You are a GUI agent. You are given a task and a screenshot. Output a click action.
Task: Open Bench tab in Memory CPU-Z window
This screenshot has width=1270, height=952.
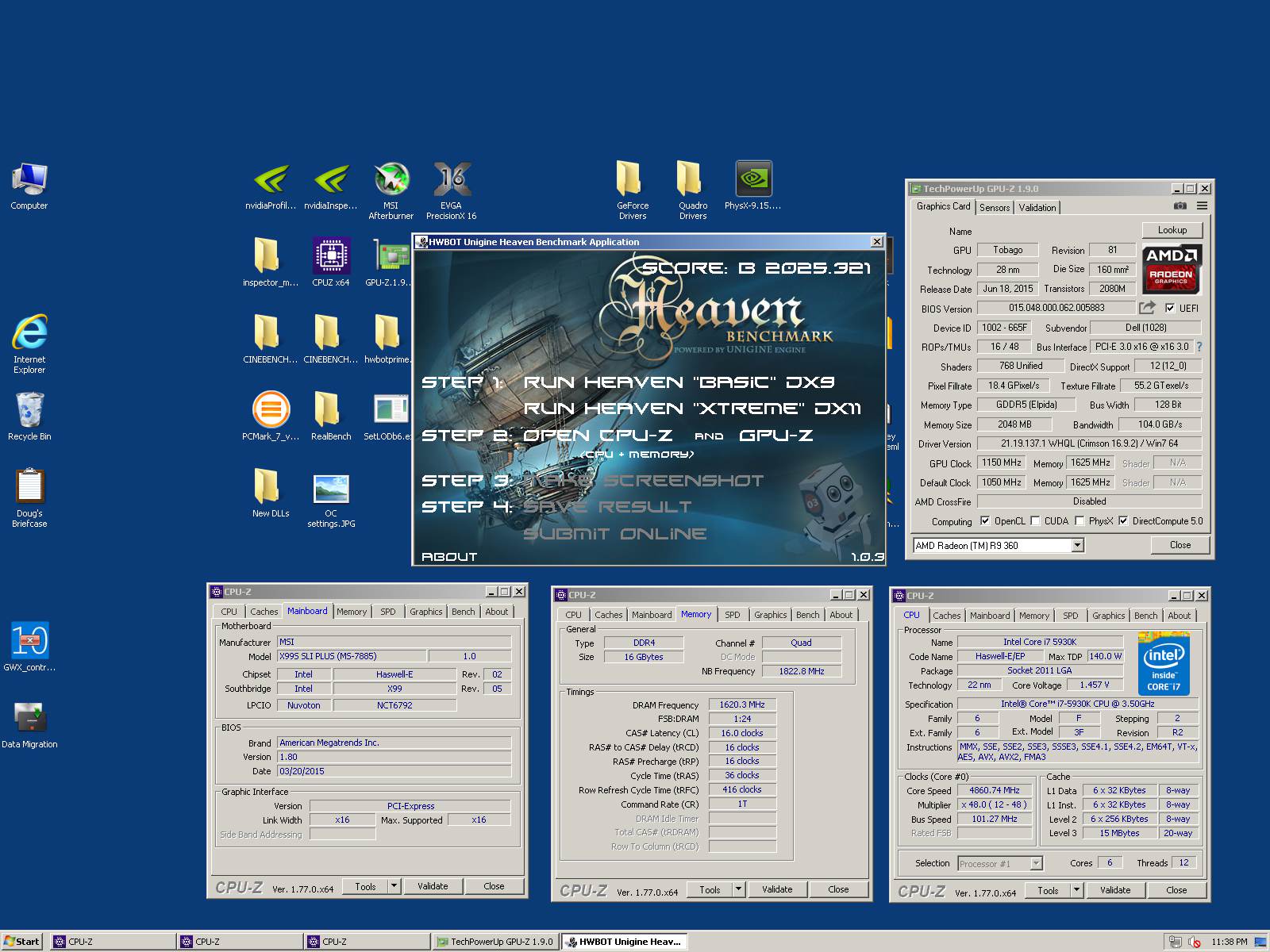pyautogui.click(x=808, y=615)
